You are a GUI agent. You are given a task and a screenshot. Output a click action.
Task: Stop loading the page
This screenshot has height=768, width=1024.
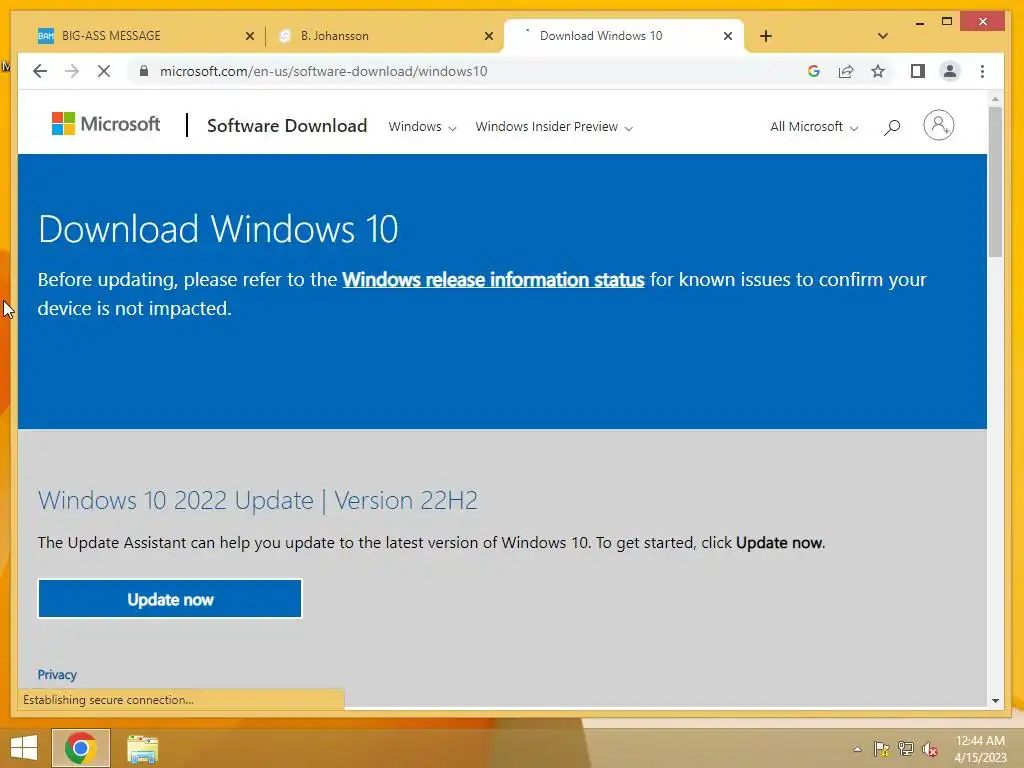tap(104, 71)
